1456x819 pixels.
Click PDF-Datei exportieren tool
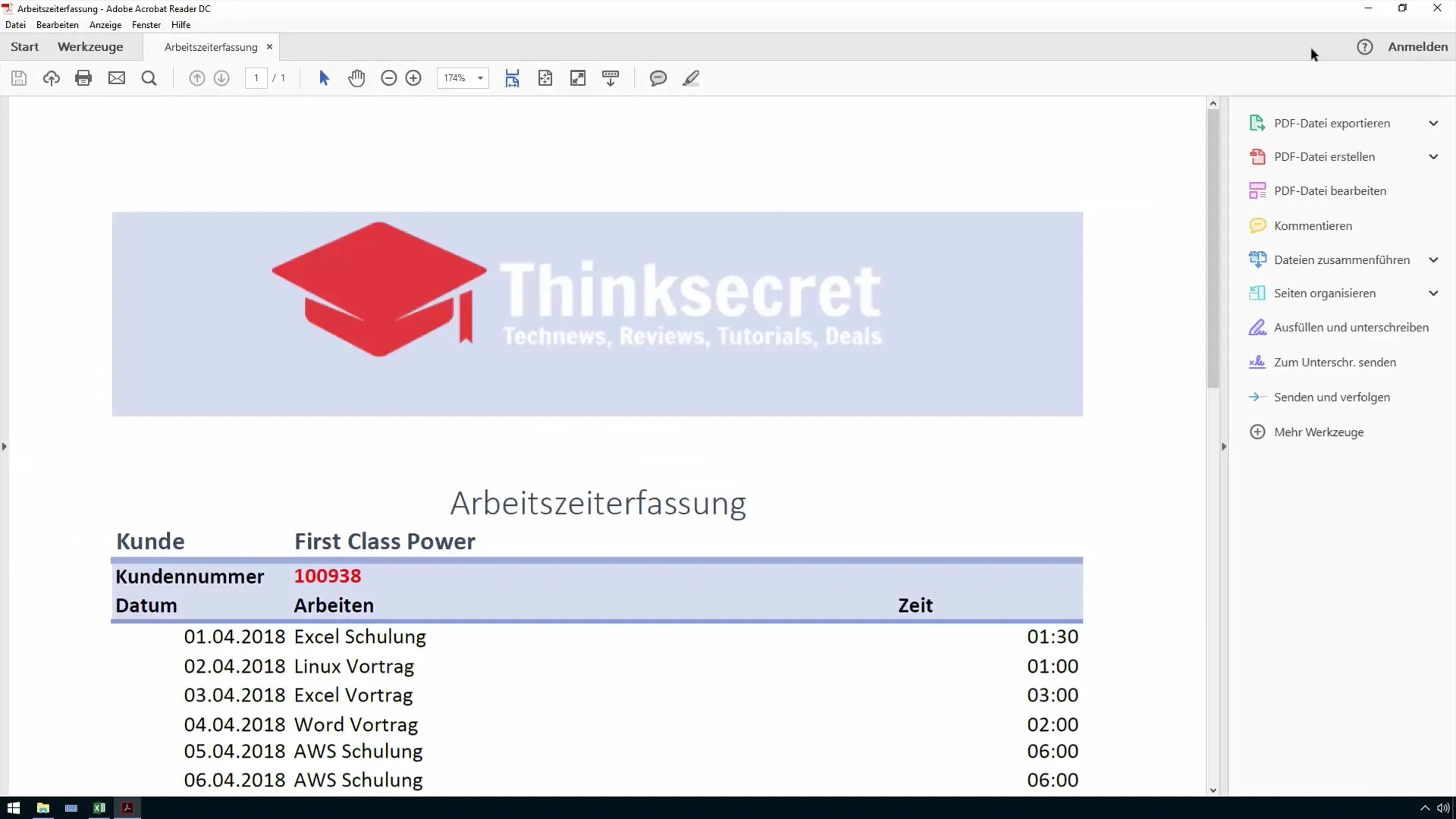[1332, 124]
